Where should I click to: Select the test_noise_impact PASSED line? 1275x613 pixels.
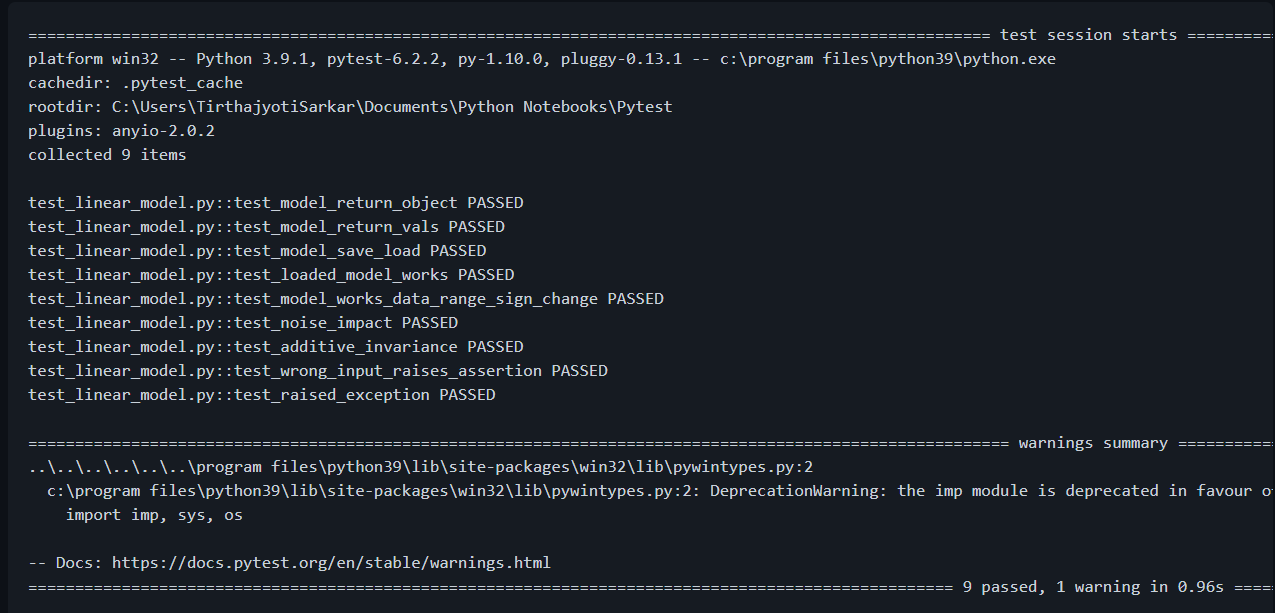tap(243, 323)
